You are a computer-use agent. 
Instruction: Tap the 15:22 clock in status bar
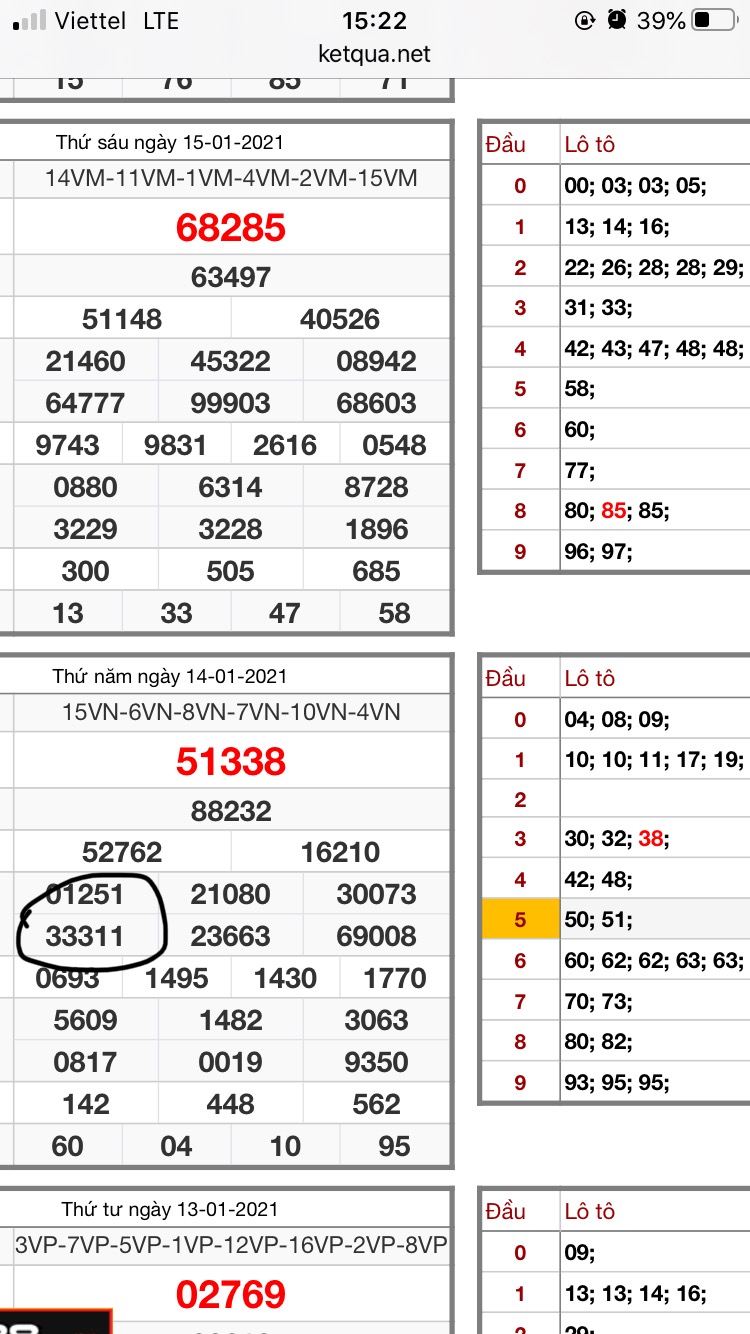click(x=374, y=20)
